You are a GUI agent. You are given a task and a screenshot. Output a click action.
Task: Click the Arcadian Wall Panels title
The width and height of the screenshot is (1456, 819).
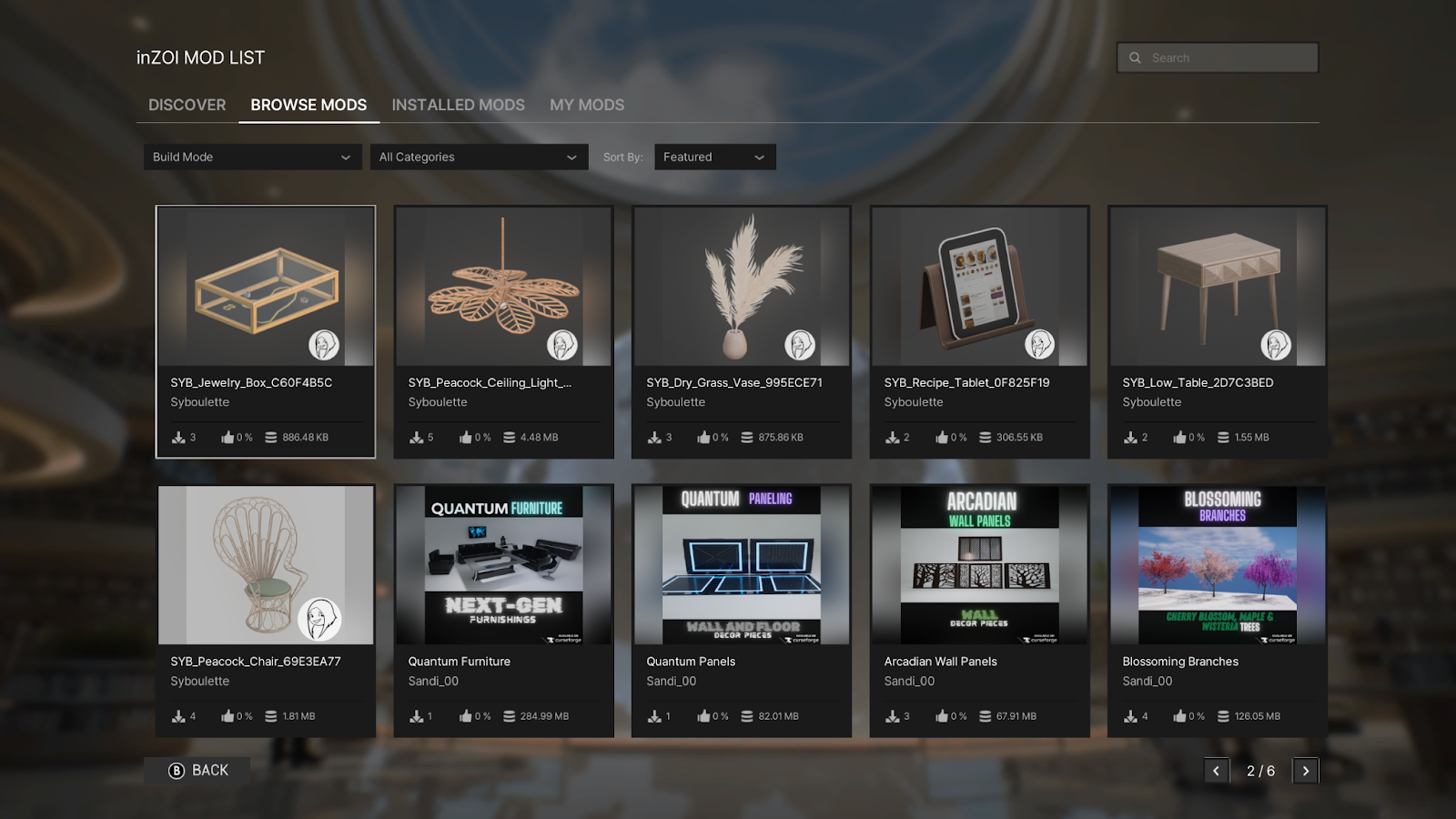pyautogui.click(x=940, y=662)
